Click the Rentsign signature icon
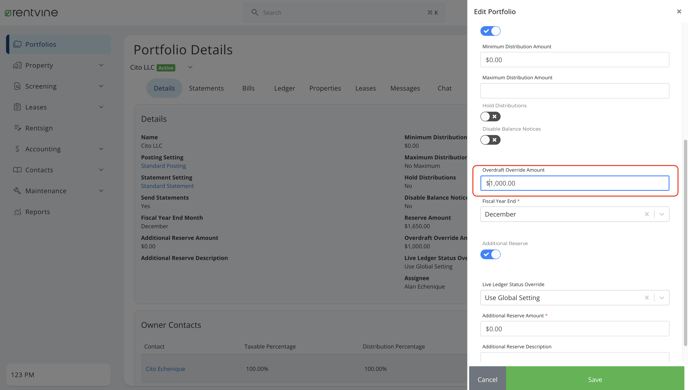688x390 pixels. (x=18, y=128)
